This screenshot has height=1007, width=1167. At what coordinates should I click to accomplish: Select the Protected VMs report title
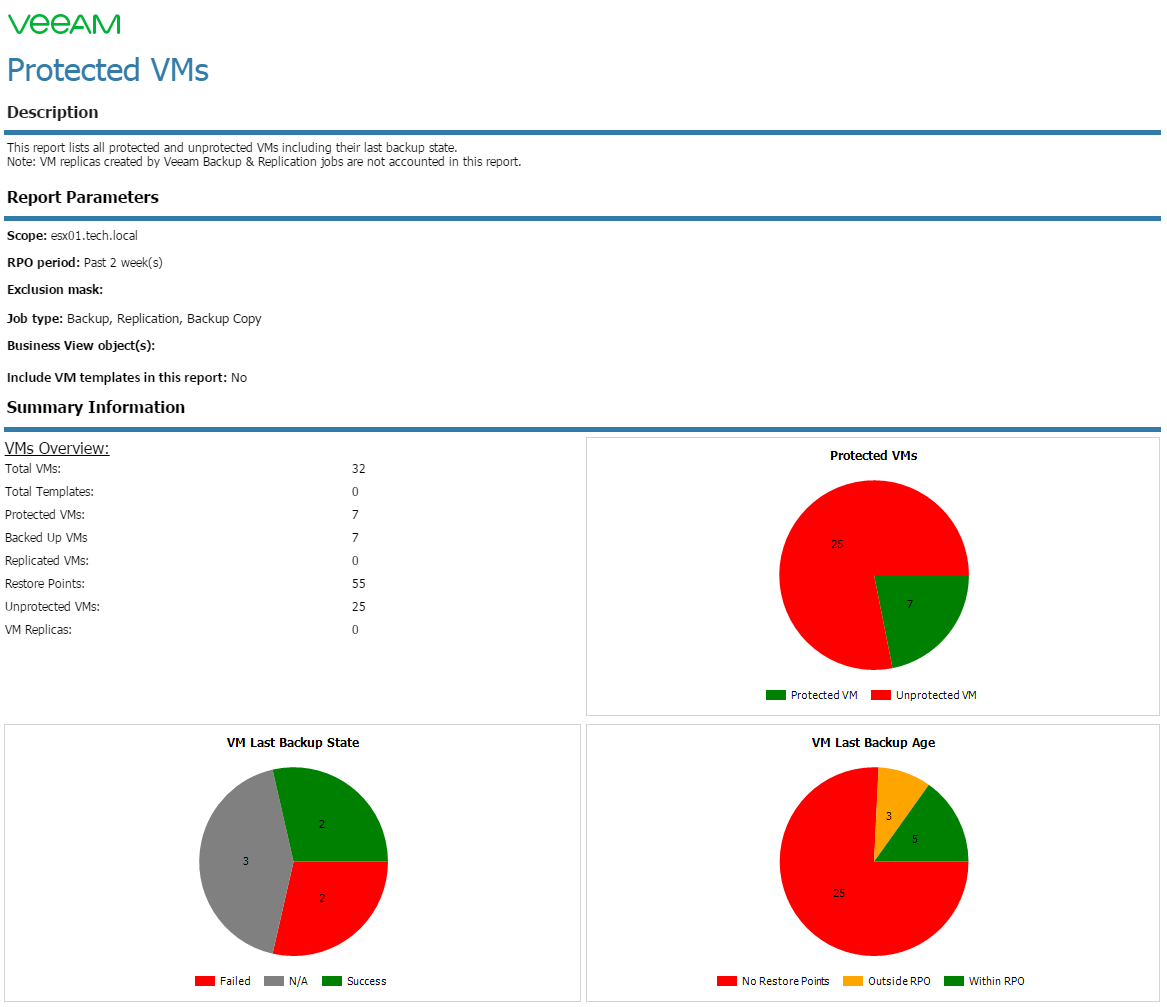tap(108, 71)
